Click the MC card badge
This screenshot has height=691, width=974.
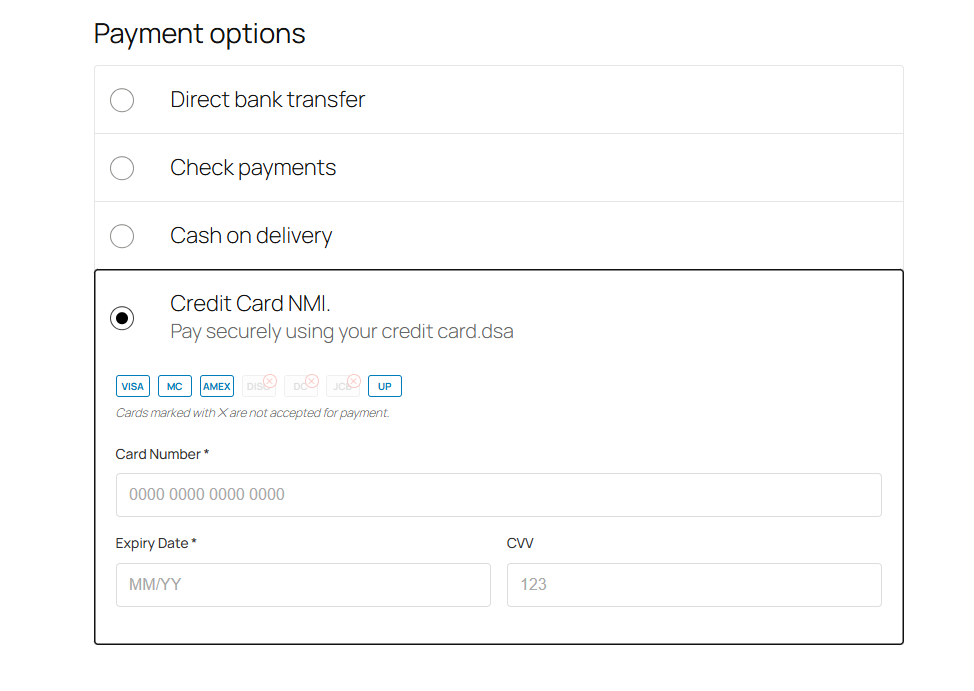click(174, 385)
